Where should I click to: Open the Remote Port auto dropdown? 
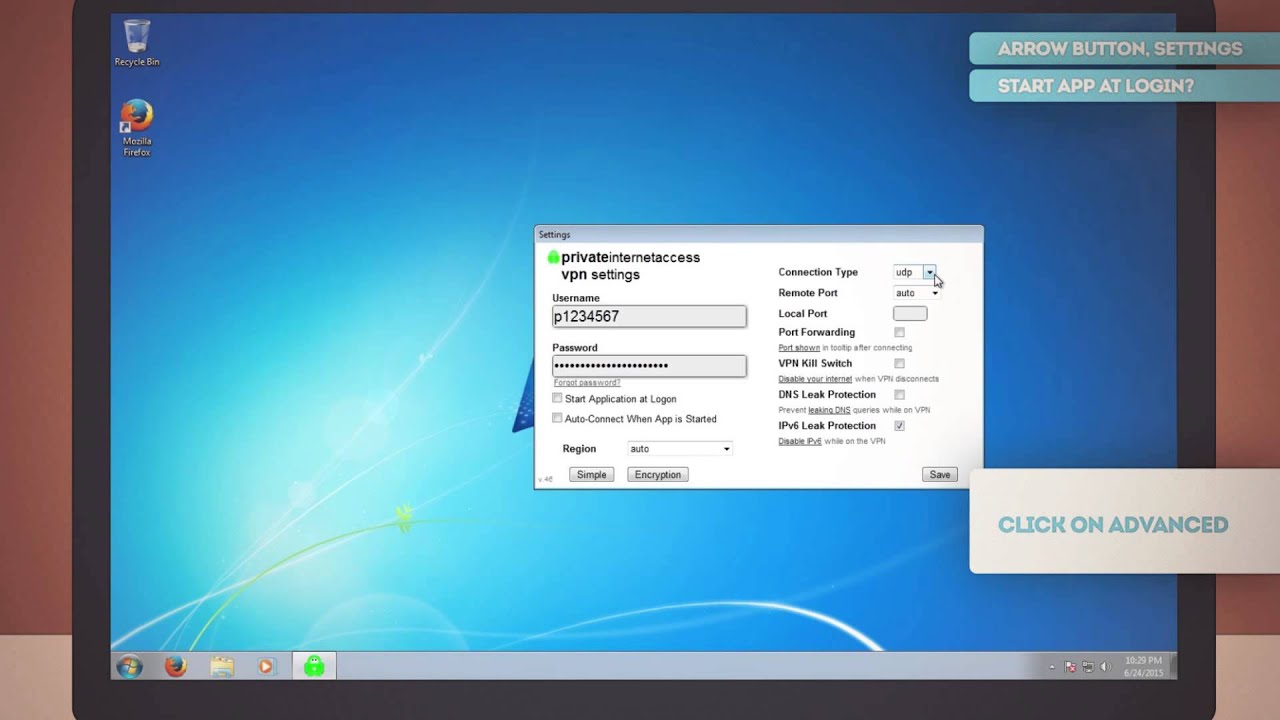(917, 293)
